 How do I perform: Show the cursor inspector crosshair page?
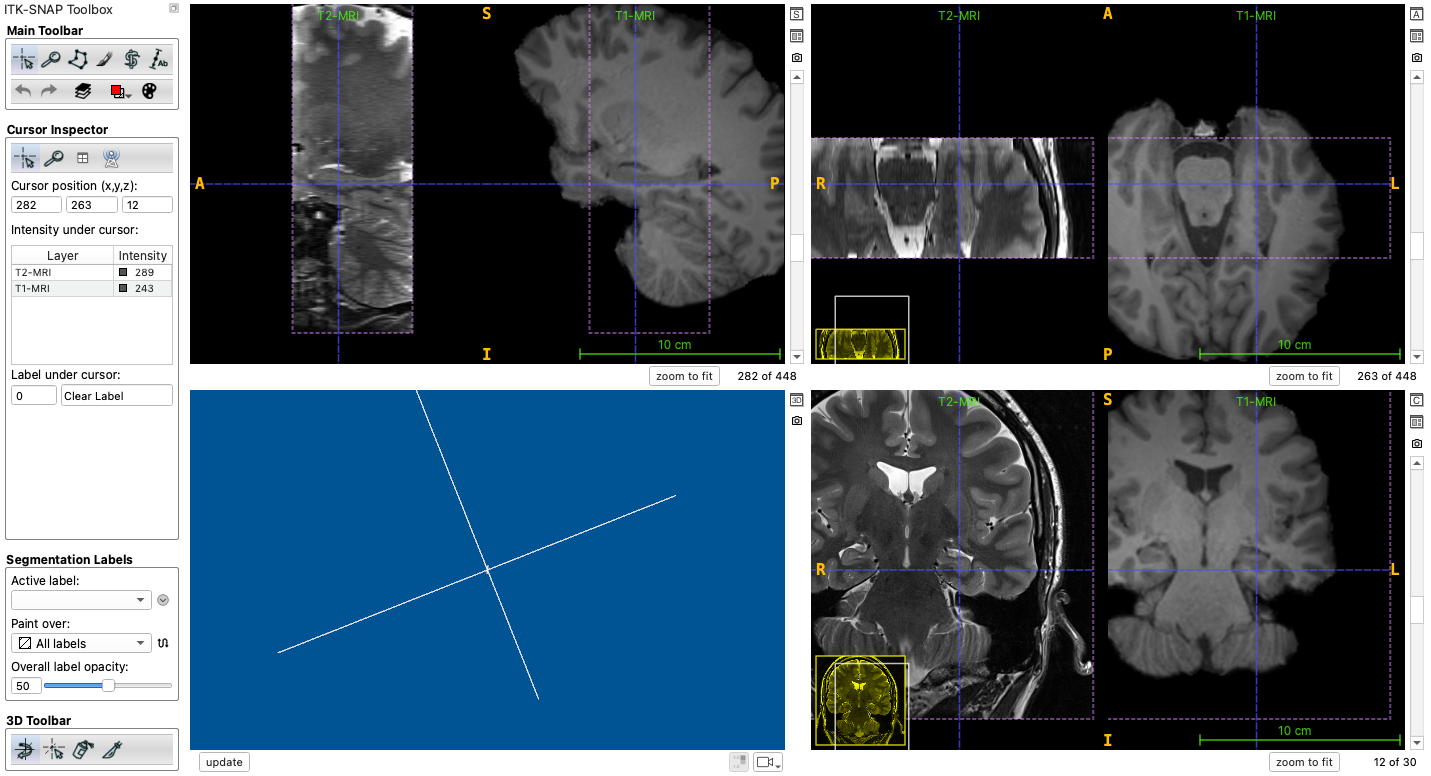(25, 158)
